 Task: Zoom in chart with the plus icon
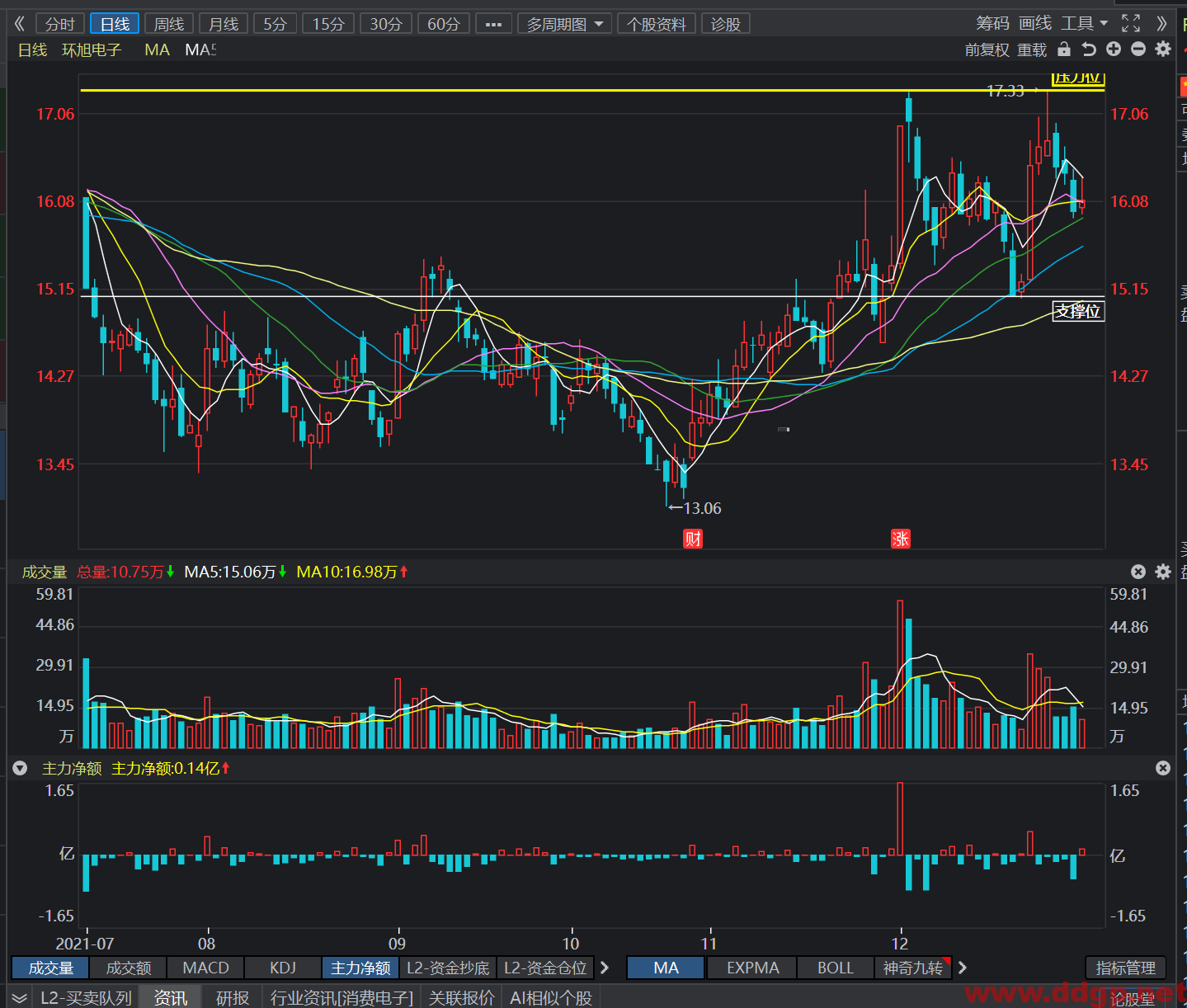[x=1114, y=49]
